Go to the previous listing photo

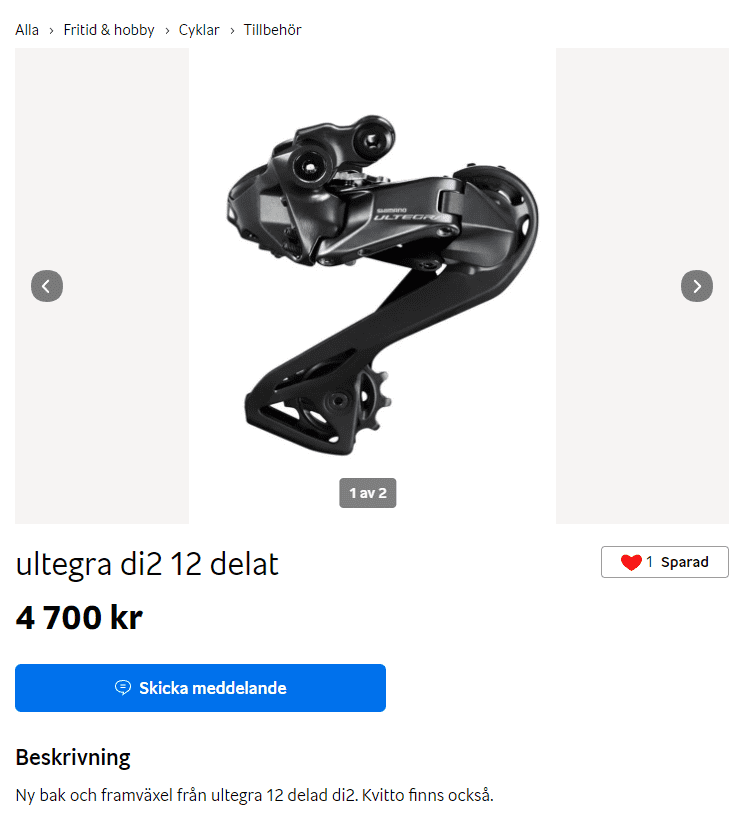tap(47, 286)
